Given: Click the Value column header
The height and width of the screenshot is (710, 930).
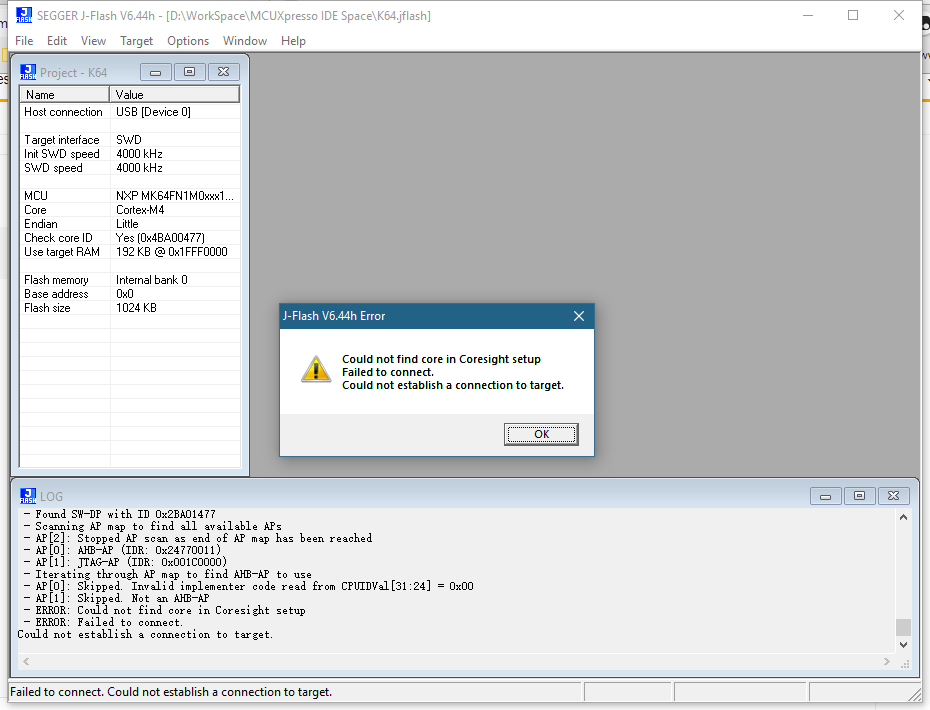Looking at the screenshot, I should pyautogui.click(x=174, y=95).
